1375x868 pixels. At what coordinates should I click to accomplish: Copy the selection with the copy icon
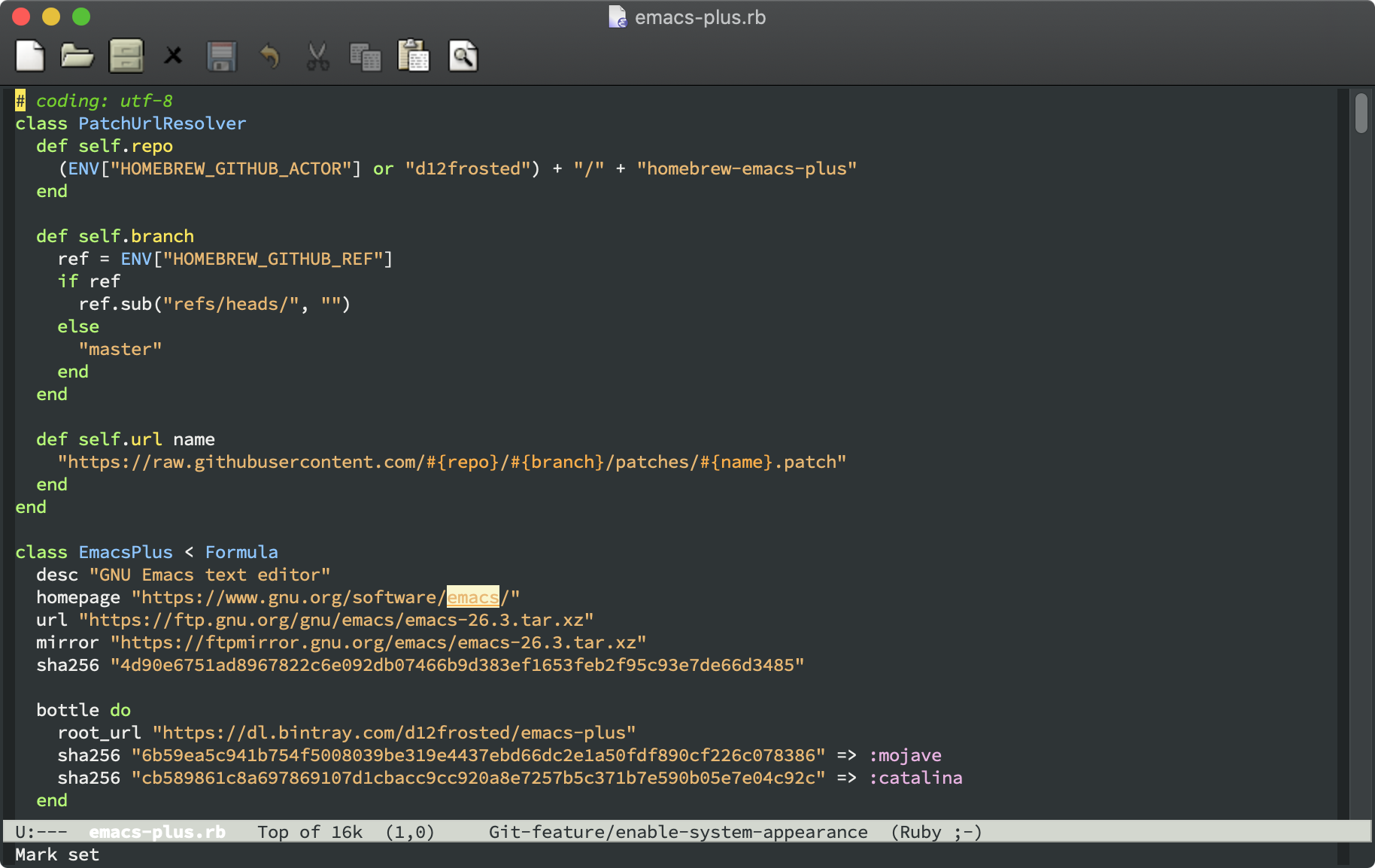pyautogui.click(x=366, y=56)
